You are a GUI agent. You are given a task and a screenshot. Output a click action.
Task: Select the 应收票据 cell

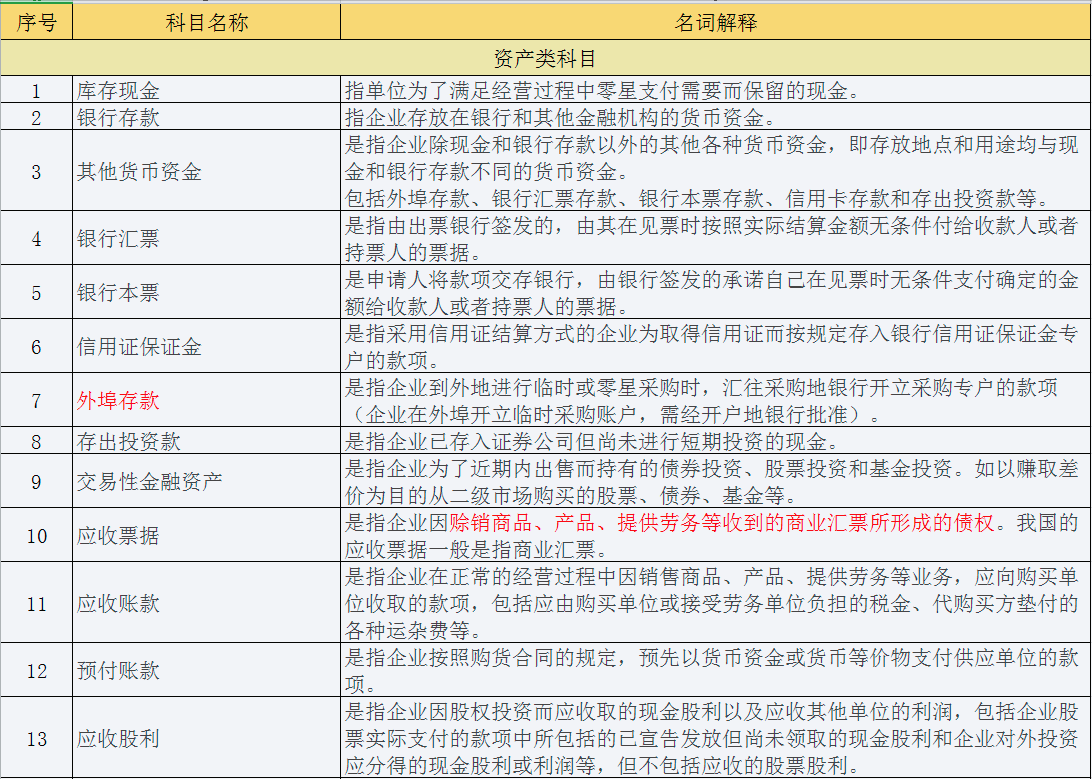pyautogui.click(x=110, y=536)
